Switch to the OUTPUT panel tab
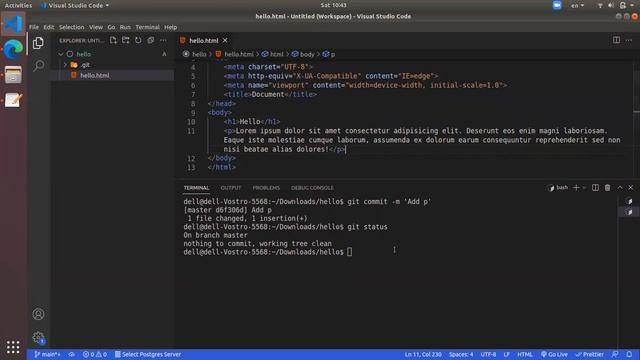This screenshot has height=360, width=640. pos(231,188)
